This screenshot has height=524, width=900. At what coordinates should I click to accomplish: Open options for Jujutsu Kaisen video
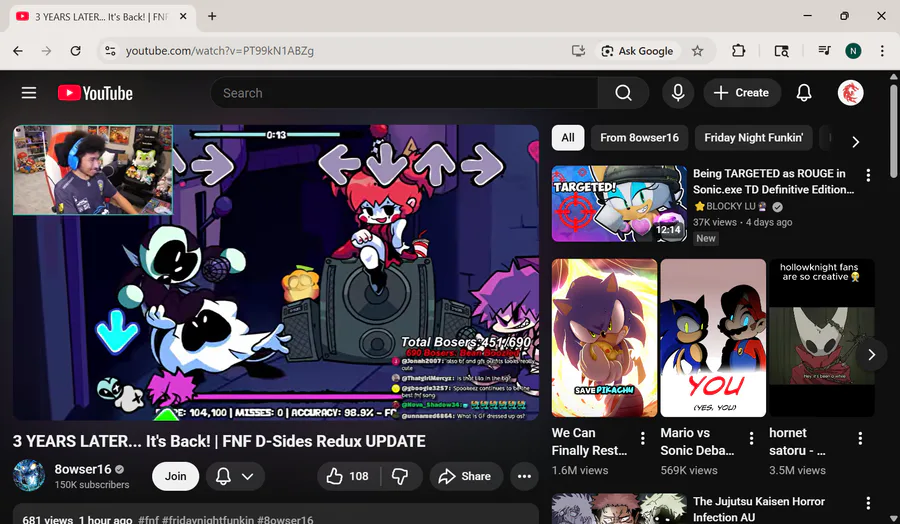click(868, 503)
